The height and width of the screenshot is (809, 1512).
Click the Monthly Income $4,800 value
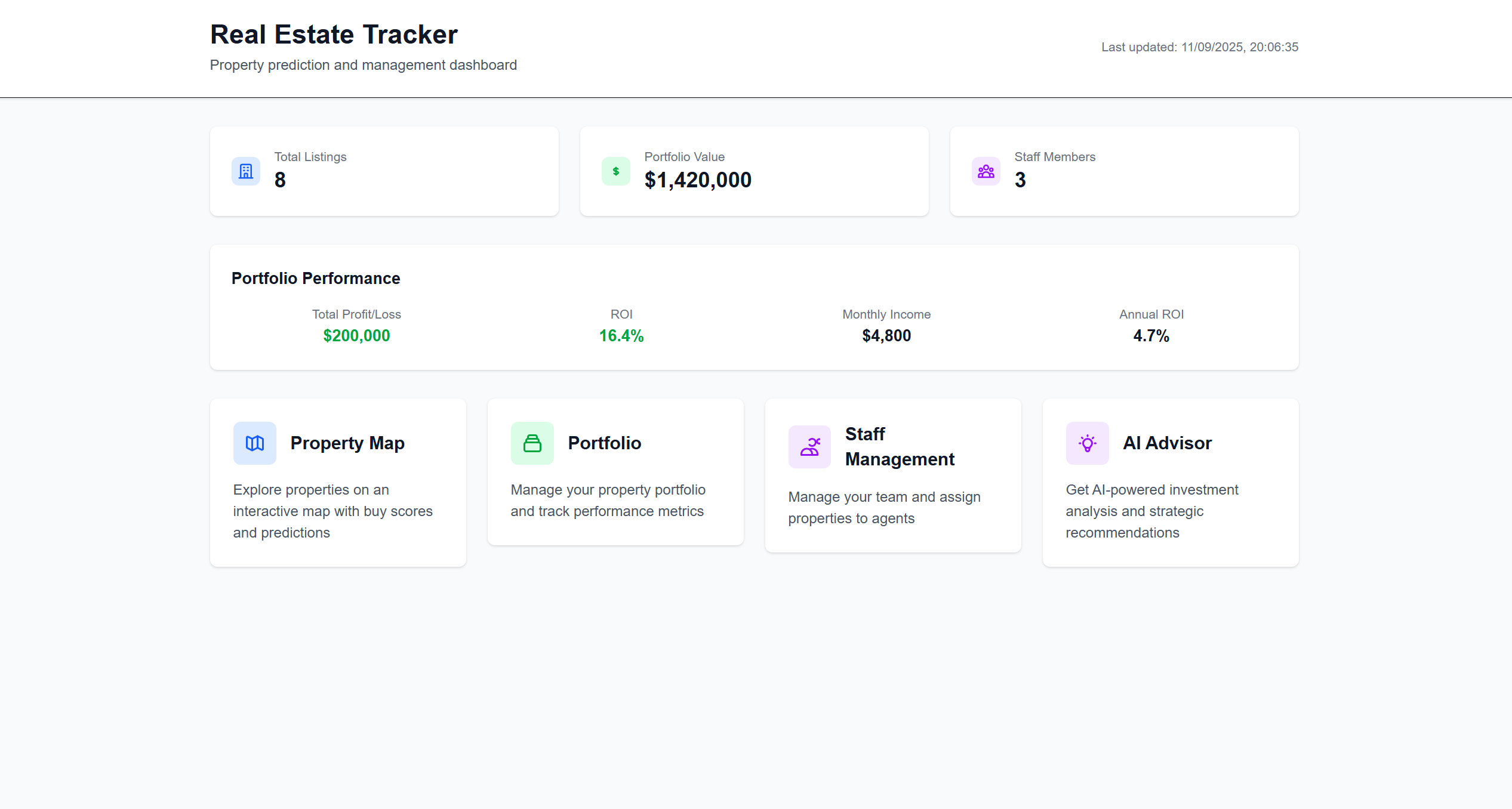886,335
